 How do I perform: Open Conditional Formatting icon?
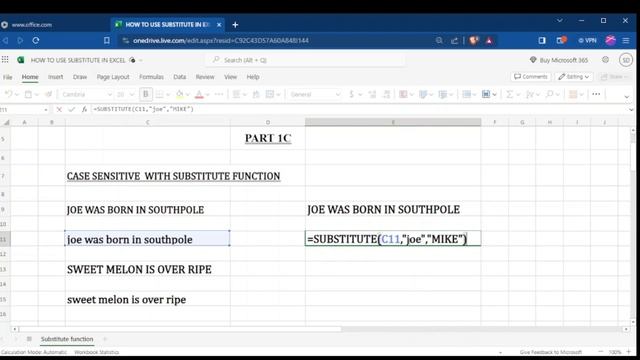coord(403,94)
